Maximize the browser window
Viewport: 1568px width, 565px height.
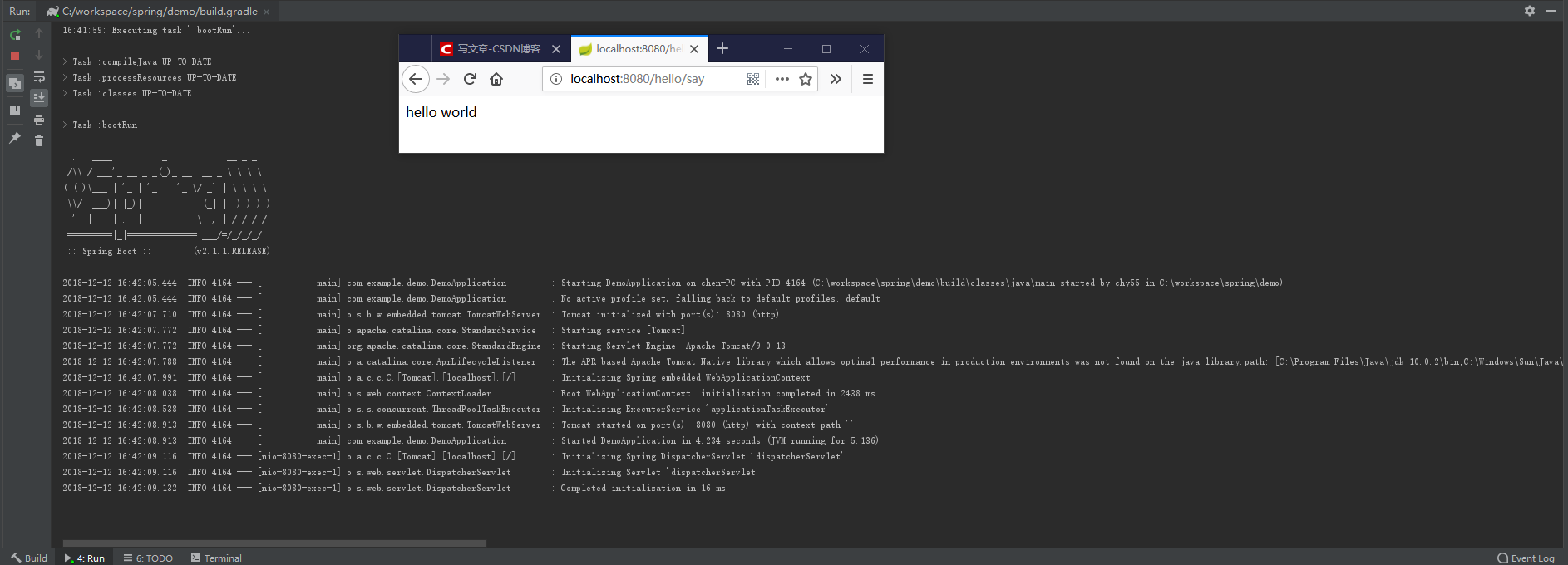(826, 49)
